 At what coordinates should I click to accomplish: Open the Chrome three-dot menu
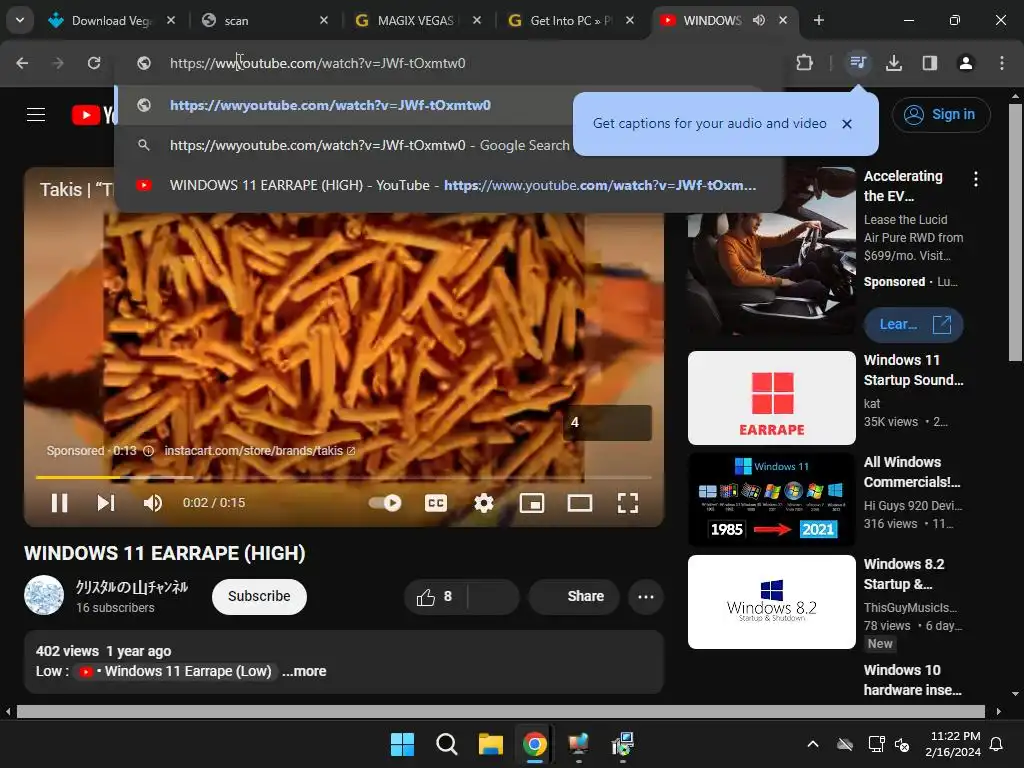coord(1002,63)
